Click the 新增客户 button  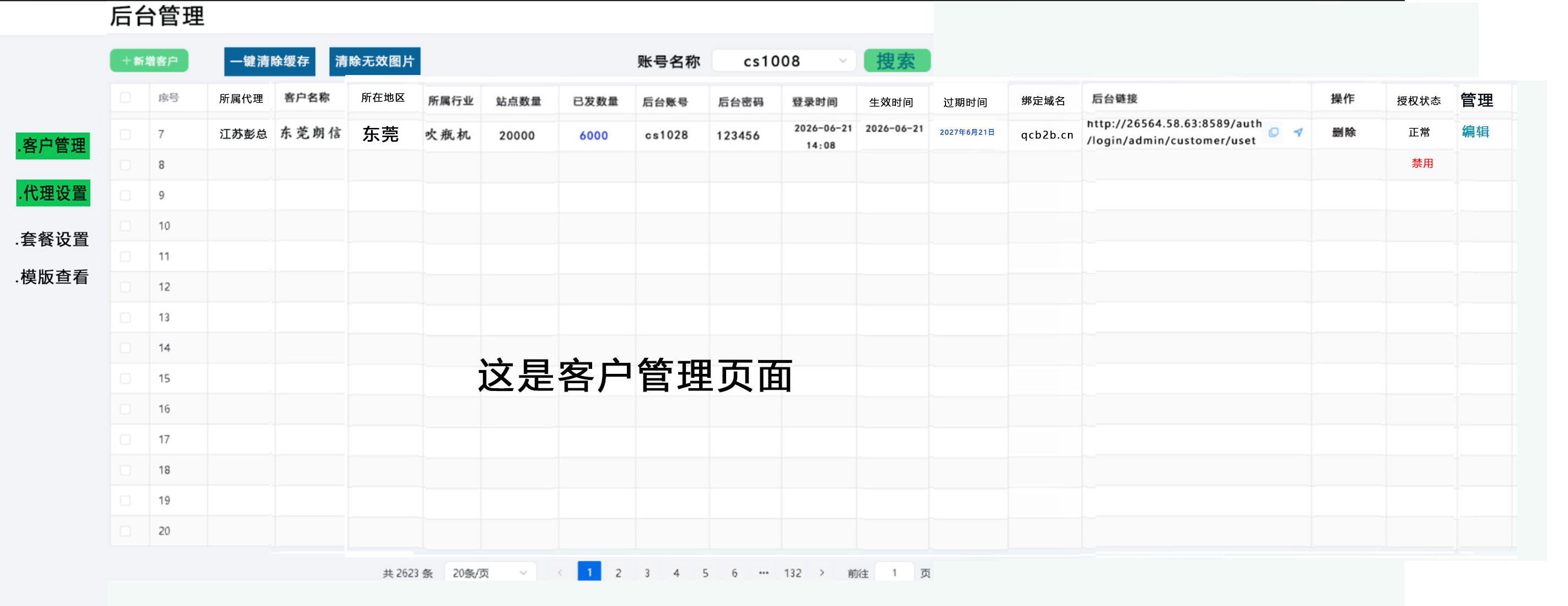pos(149,61)
